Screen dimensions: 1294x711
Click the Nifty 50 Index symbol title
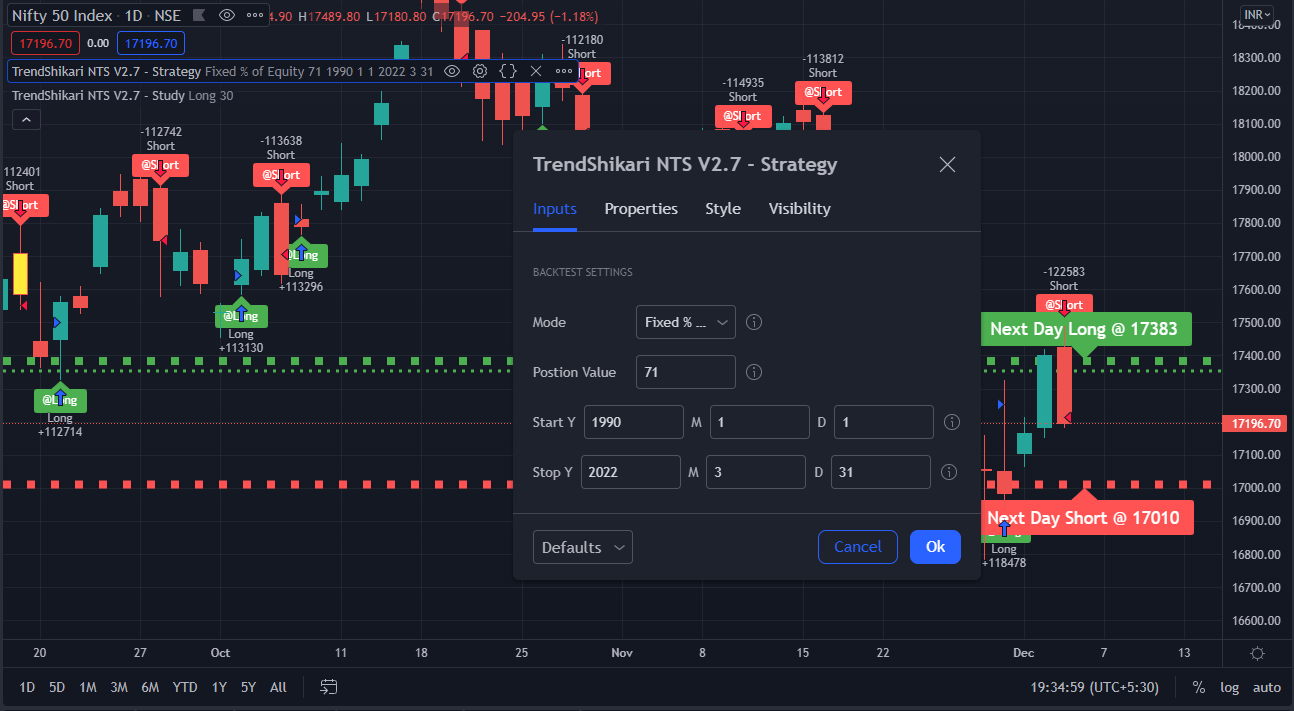[x=61, y=16]
